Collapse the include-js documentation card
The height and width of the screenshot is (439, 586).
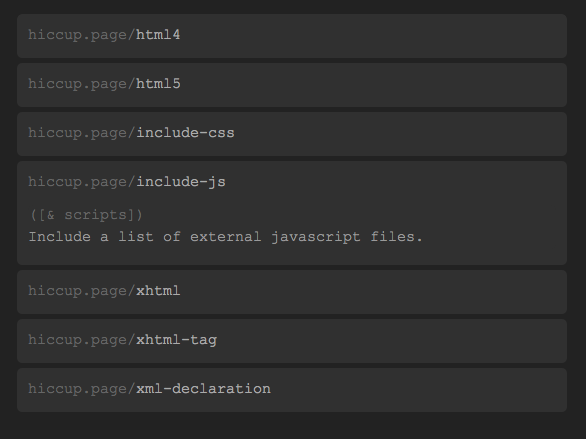292,213
